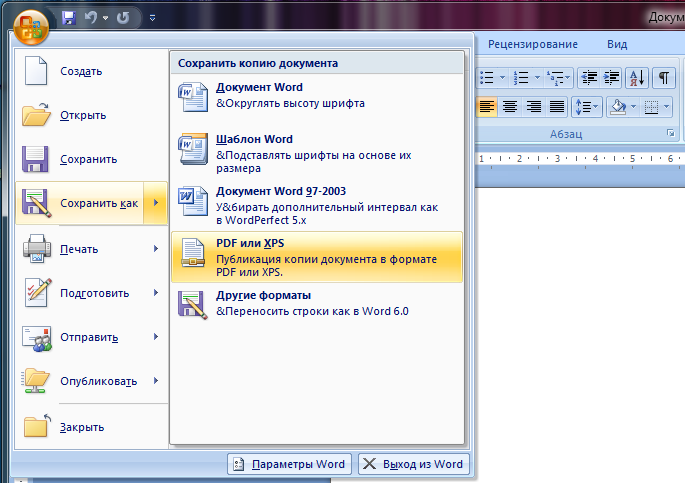Click the Undo arrow in quick access toolbar
This screenshot has height=483, width=685.
coord(91,17)
